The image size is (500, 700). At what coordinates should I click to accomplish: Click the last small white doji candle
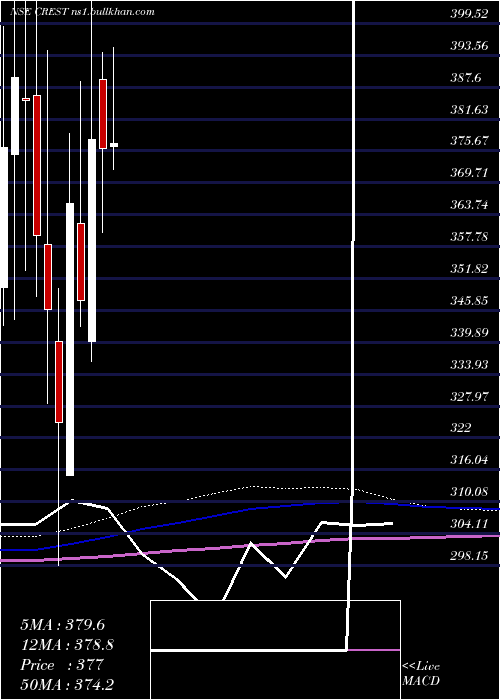[114, 145]
